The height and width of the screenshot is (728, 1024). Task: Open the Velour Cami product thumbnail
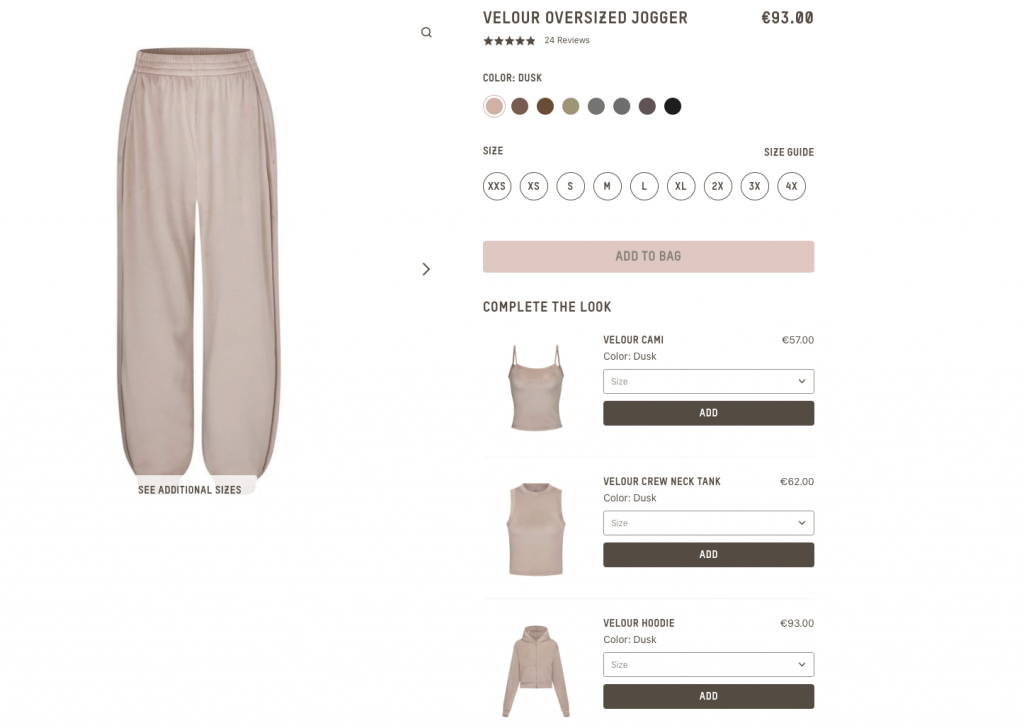[536, 388]
